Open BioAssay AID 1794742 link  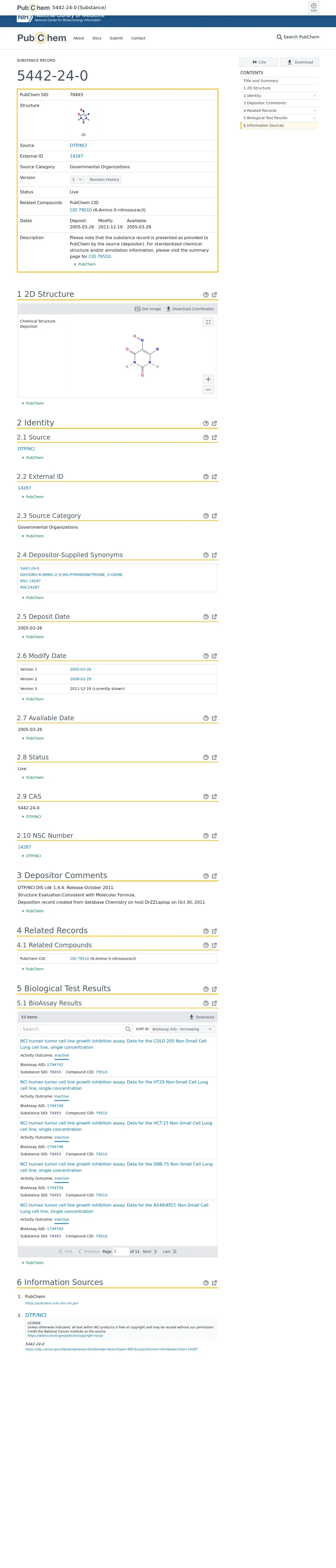[55, 1065]
